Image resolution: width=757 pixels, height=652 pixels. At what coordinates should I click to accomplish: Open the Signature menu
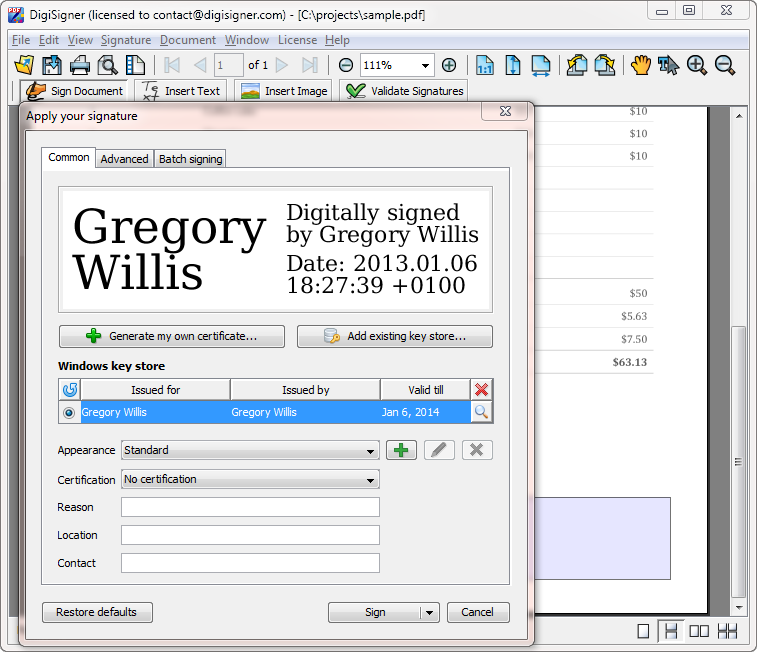point(126,40)
